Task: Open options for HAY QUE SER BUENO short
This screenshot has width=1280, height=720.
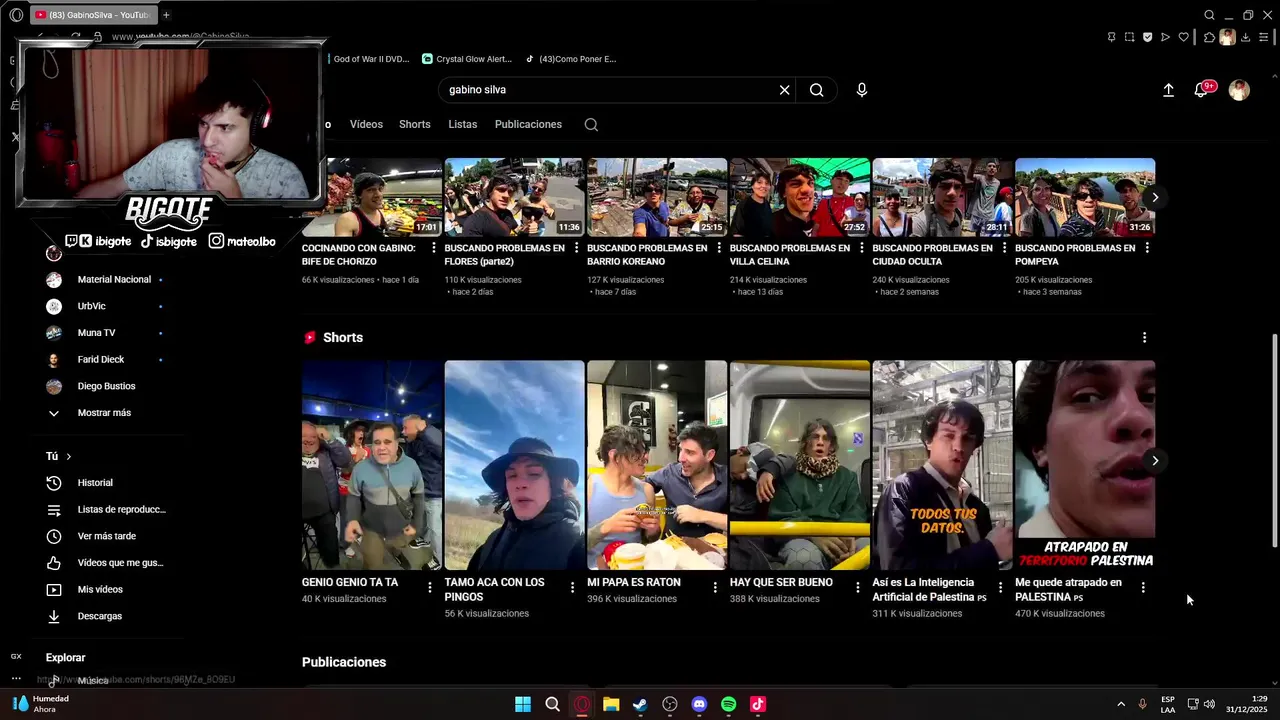Action: [x=857, y=588]
